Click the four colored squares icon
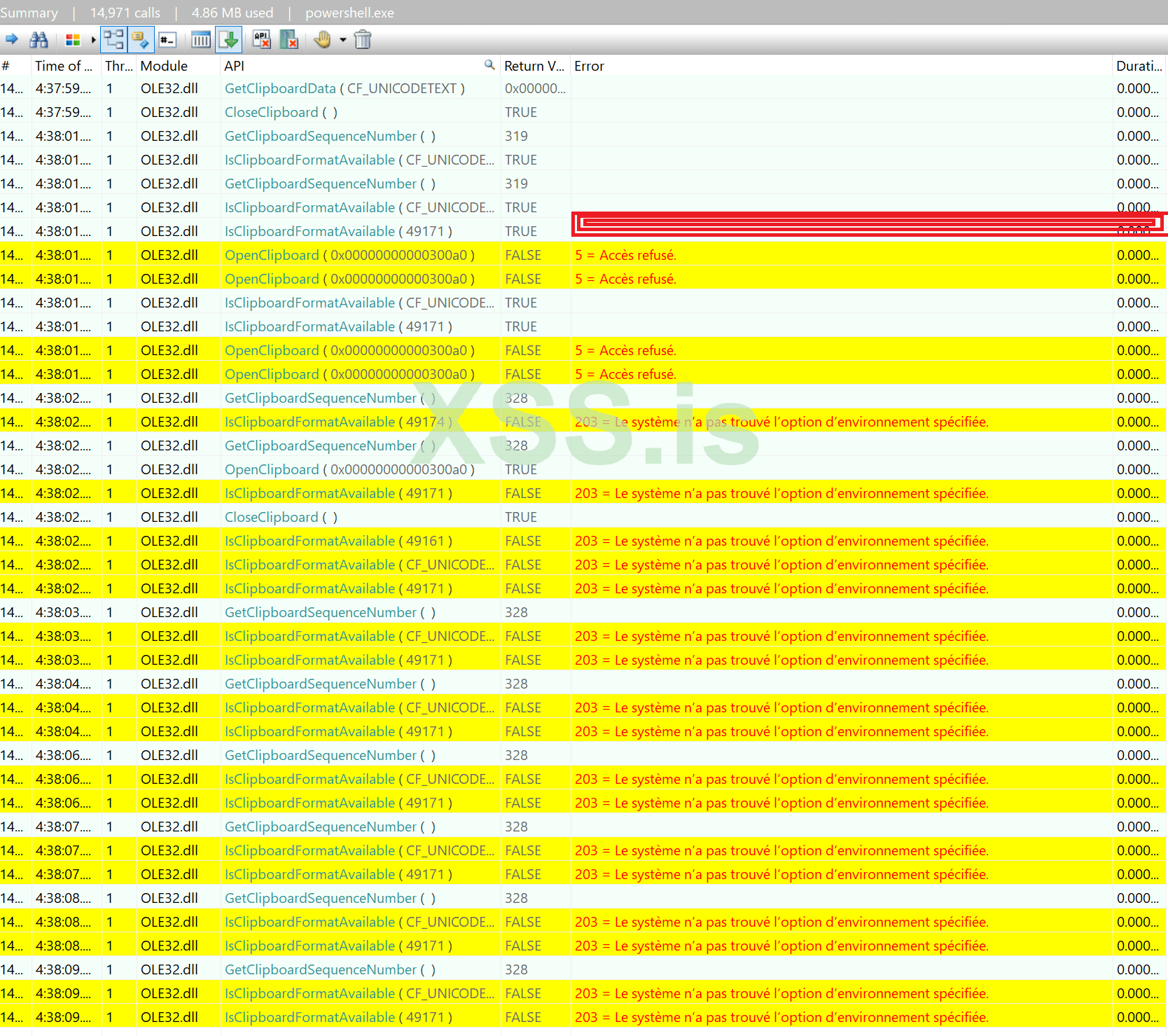Screen dimensions: 1168x1036 coord(73,40)
